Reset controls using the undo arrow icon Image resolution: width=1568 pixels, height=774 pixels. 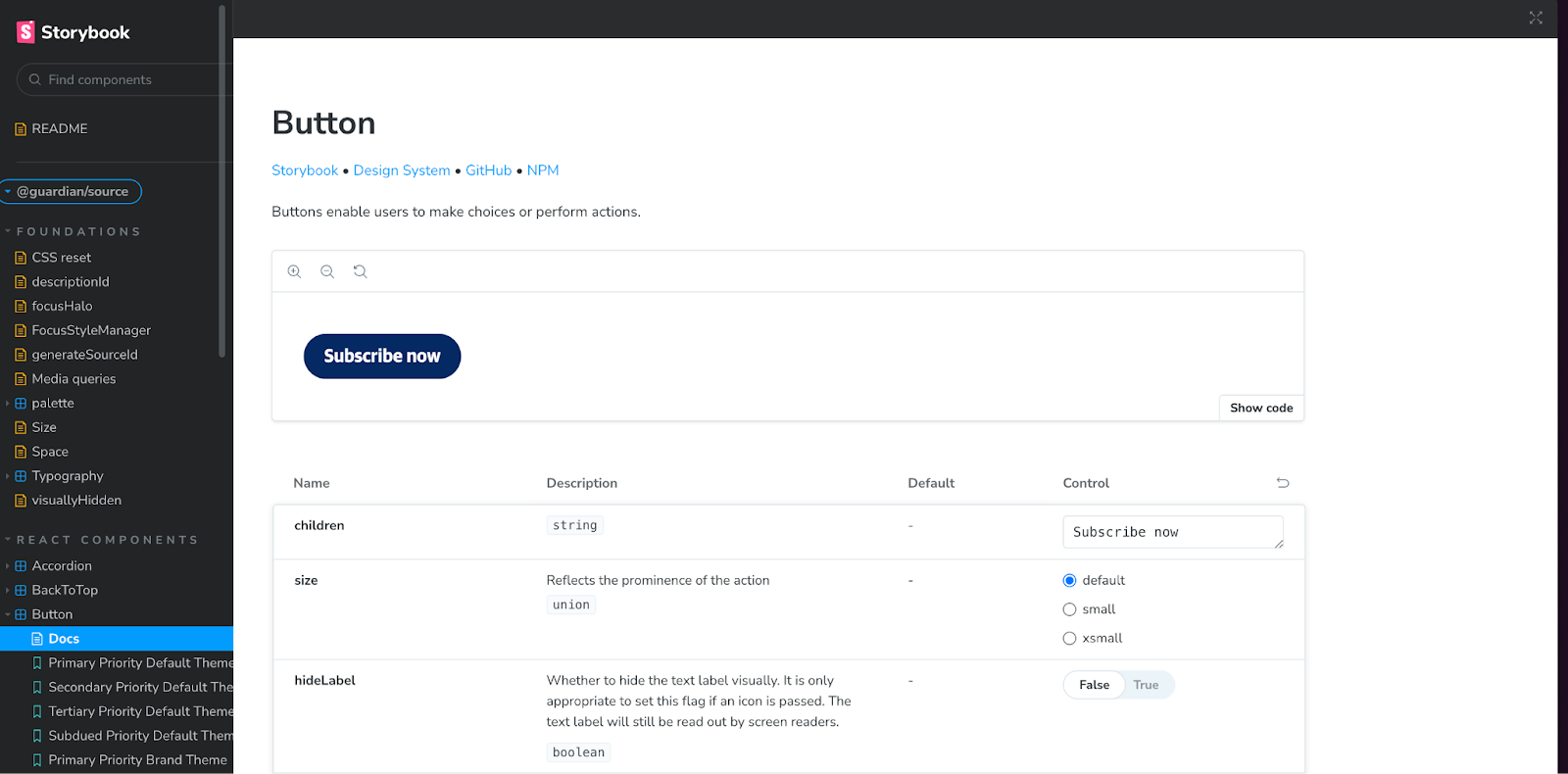1283,483
